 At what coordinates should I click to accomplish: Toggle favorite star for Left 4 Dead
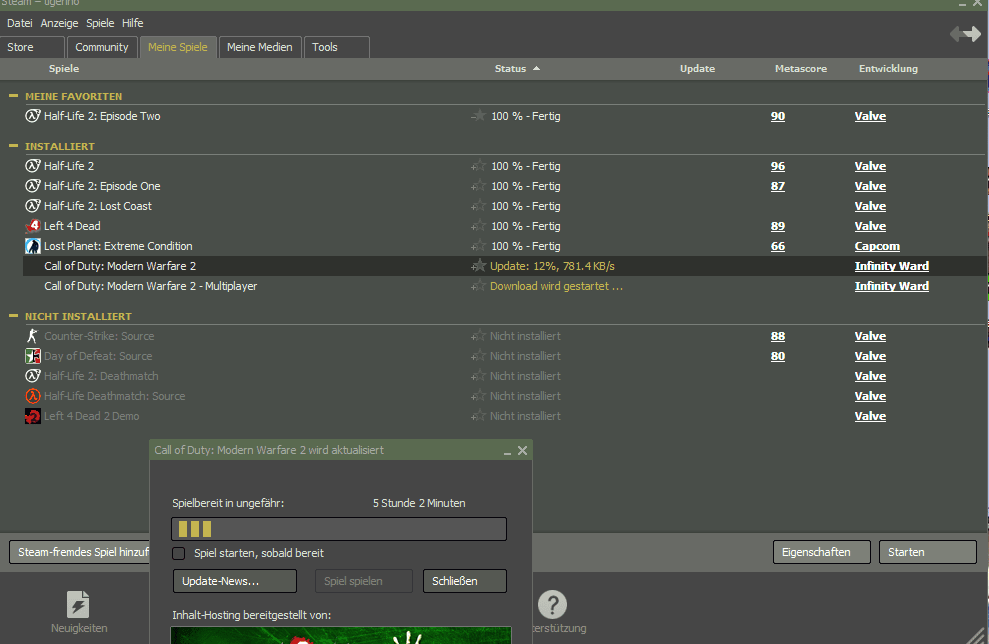[x=479, y=226]
